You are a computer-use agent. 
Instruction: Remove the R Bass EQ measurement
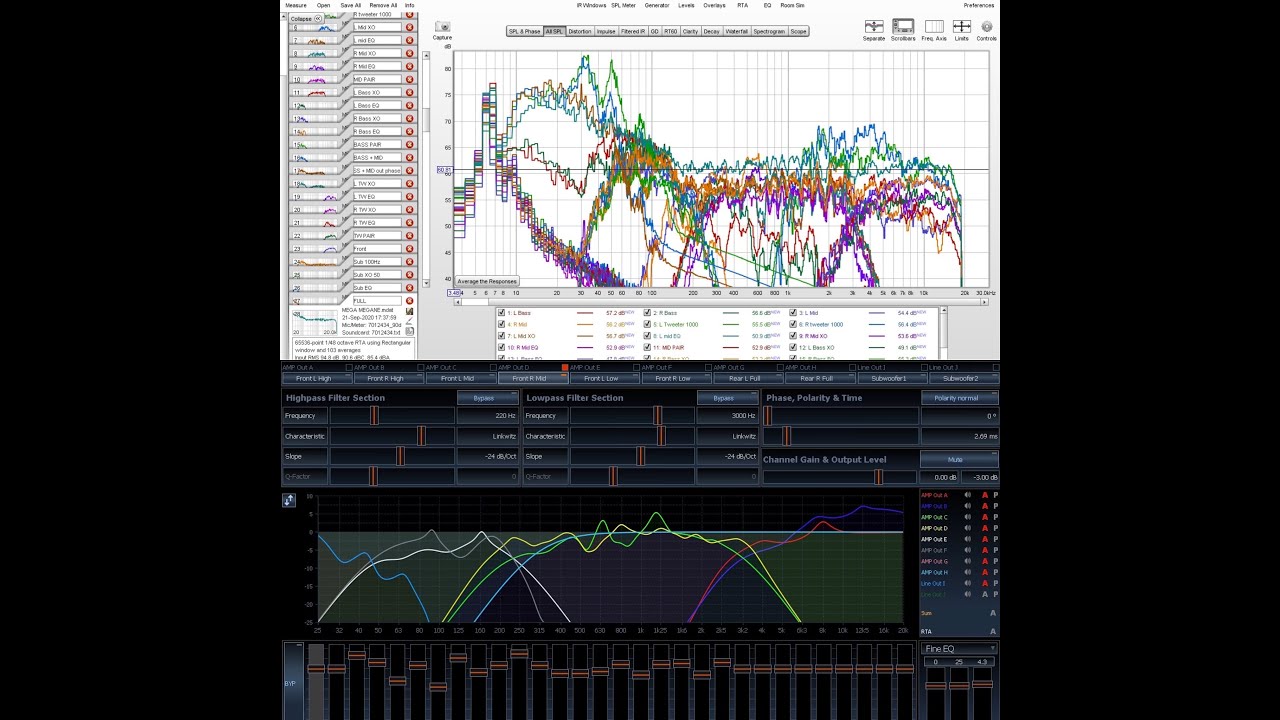pos(409,131)
